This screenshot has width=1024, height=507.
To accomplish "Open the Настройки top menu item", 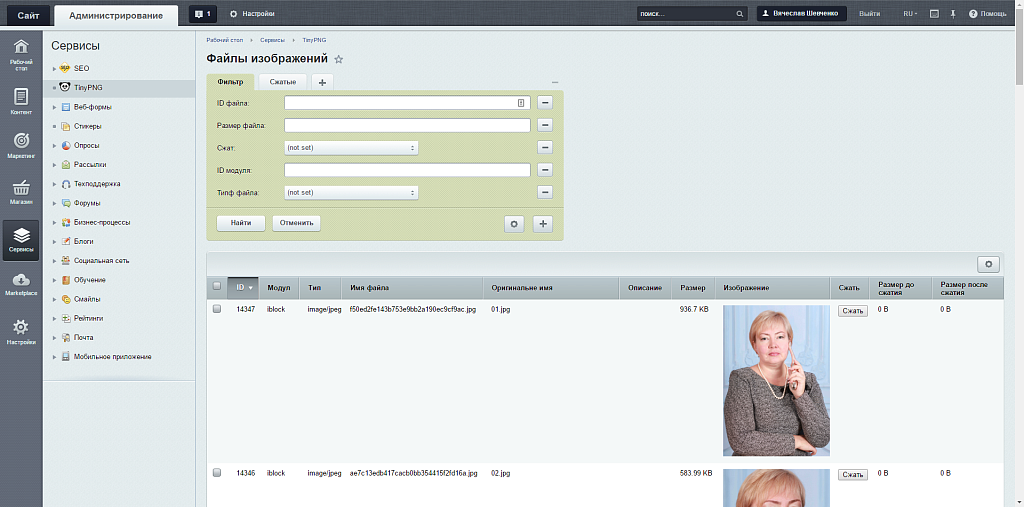I will [252, 14].
